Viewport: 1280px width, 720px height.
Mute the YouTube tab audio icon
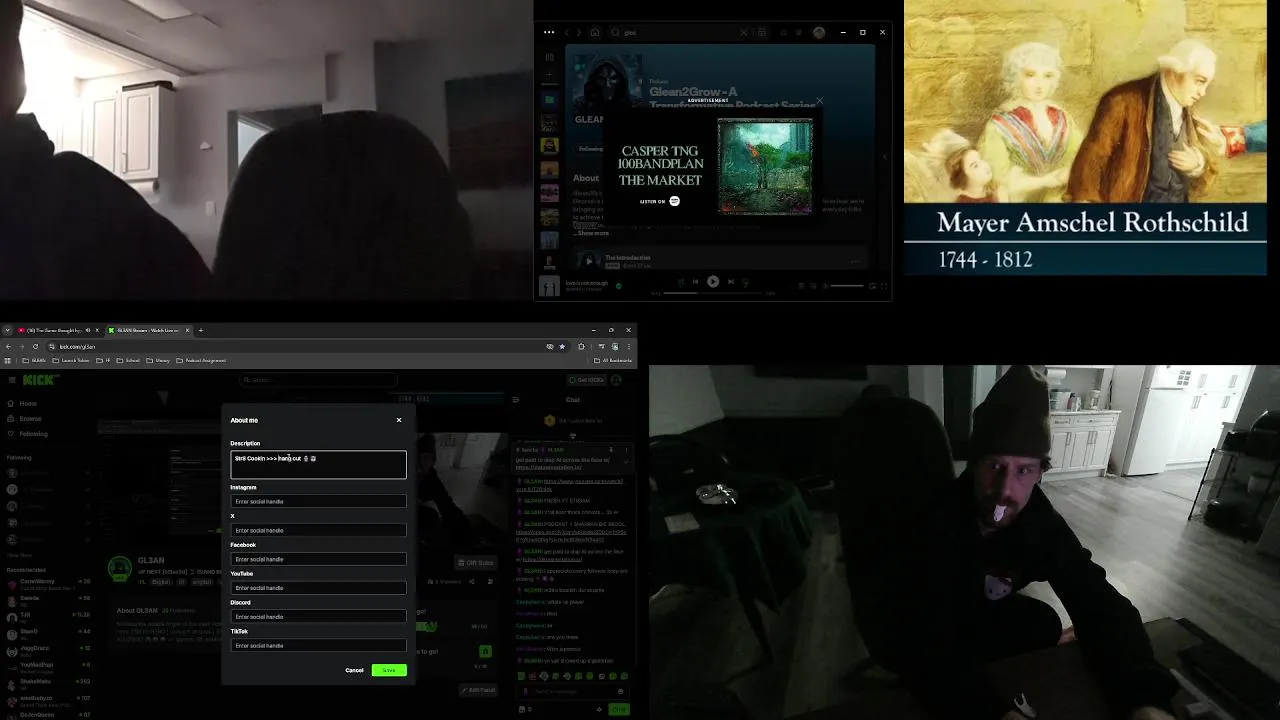[x=88, y=330]
